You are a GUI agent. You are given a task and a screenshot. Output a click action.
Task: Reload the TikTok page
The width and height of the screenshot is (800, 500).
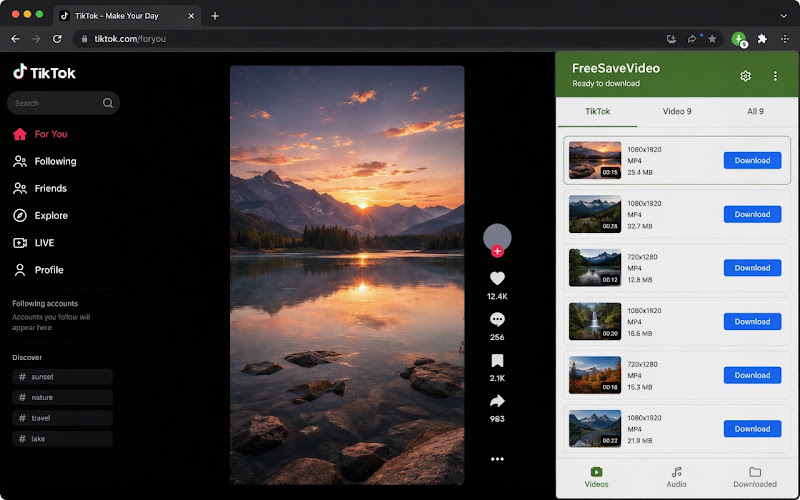pos(57,39)
